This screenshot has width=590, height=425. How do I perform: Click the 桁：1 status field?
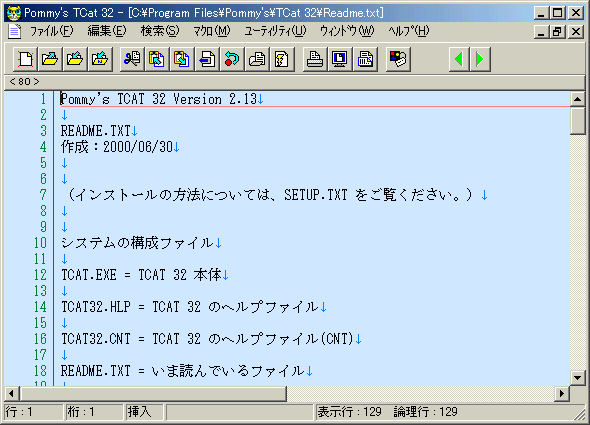click(94, 412)
